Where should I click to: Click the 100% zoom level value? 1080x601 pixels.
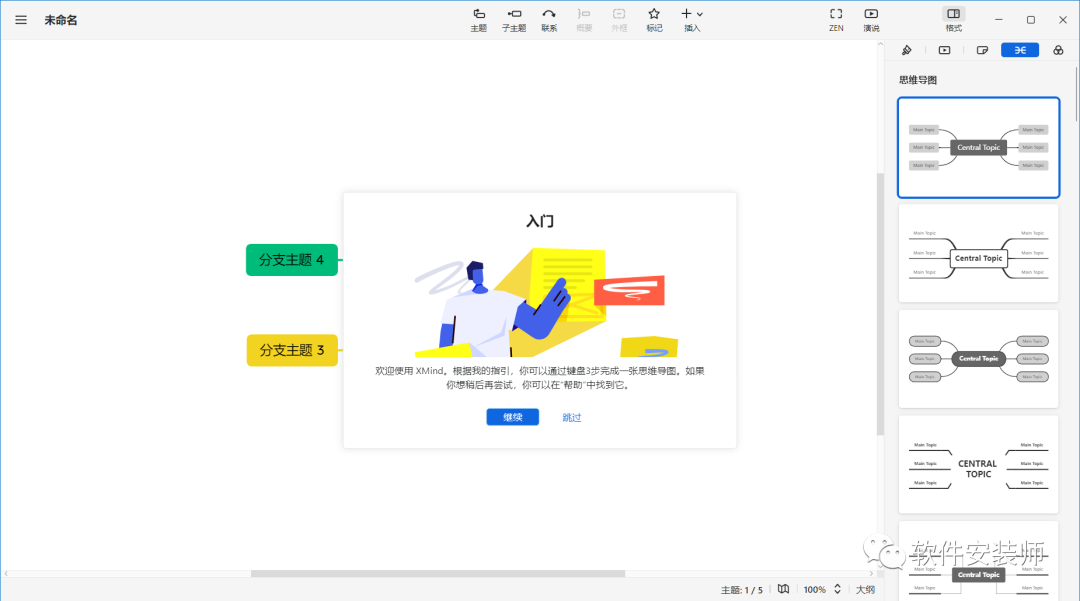click(x=814, y=590)
